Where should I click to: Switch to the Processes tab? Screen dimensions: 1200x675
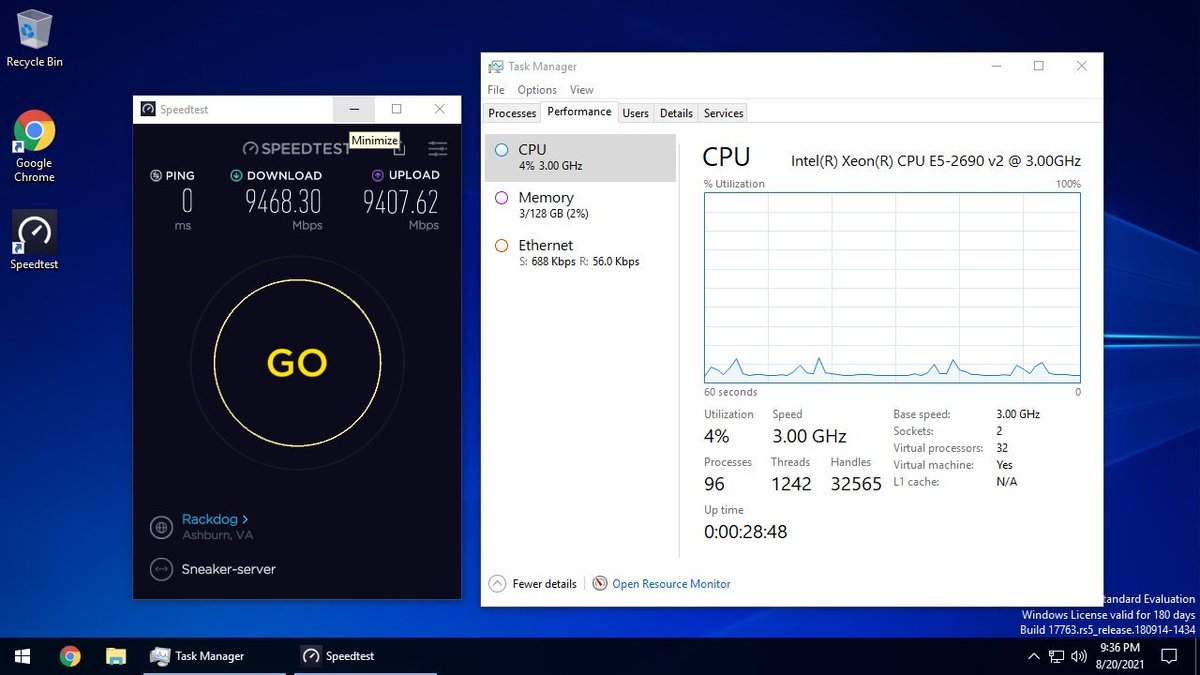tap(512, 113)
